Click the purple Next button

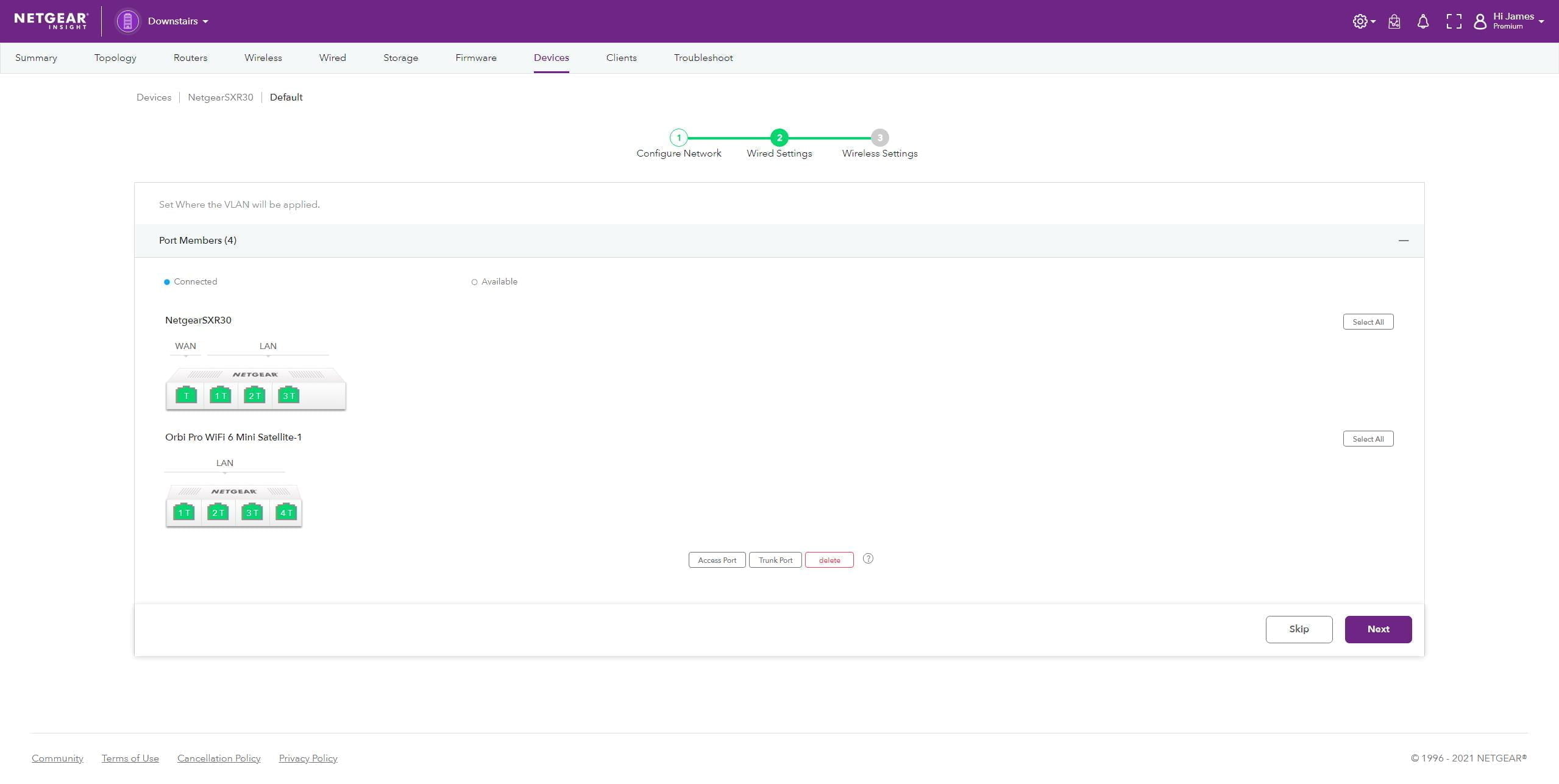[x=1377, y=629]
